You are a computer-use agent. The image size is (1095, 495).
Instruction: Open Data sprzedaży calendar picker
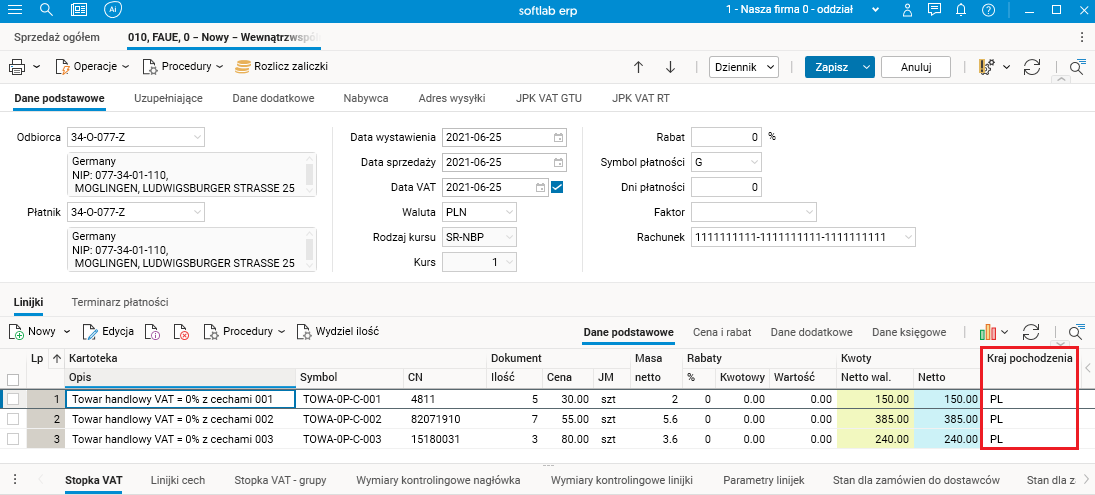[x=558, y=162]
